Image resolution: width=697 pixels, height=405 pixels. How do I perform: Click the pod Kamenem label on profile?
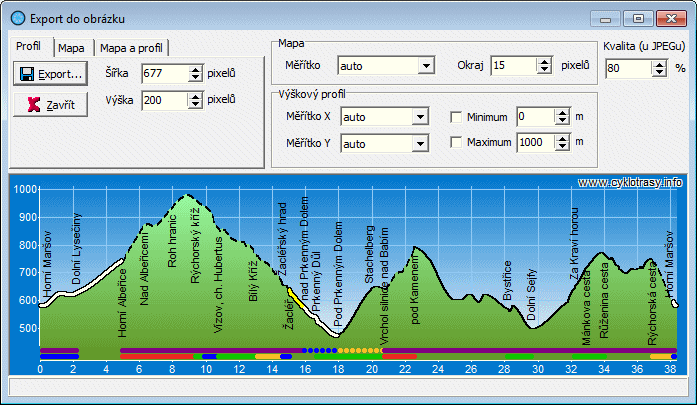pos(414,292)
